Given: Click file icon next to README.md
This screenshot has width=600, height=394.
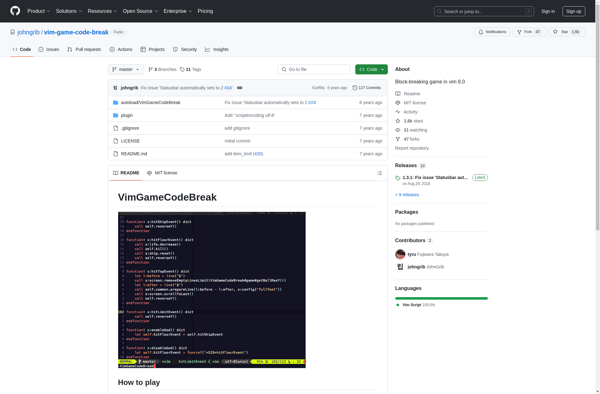Looking at the screenshot, I should pos(116,154).
